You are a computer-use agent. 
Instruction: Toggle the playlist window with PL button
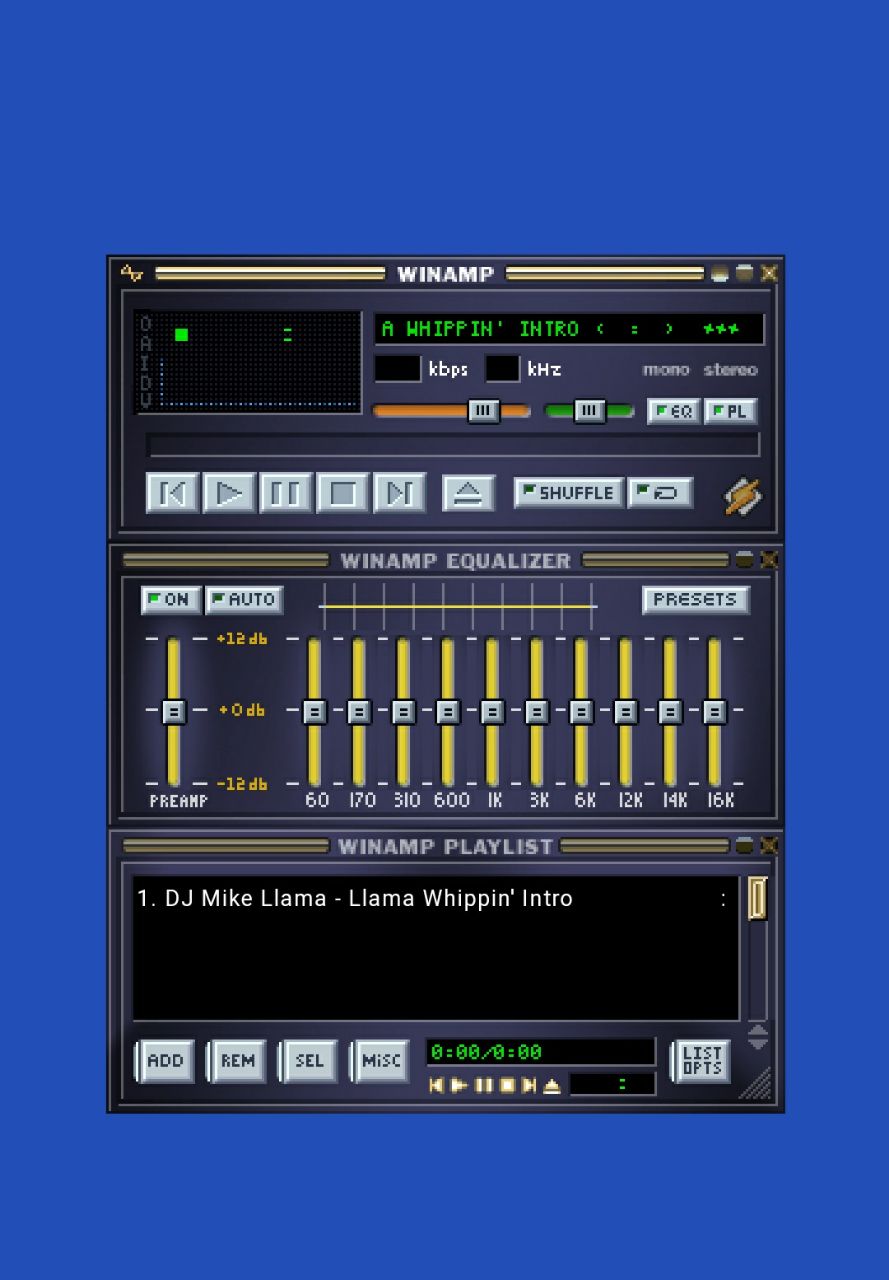pyautogui.click(x=730, y=411)
